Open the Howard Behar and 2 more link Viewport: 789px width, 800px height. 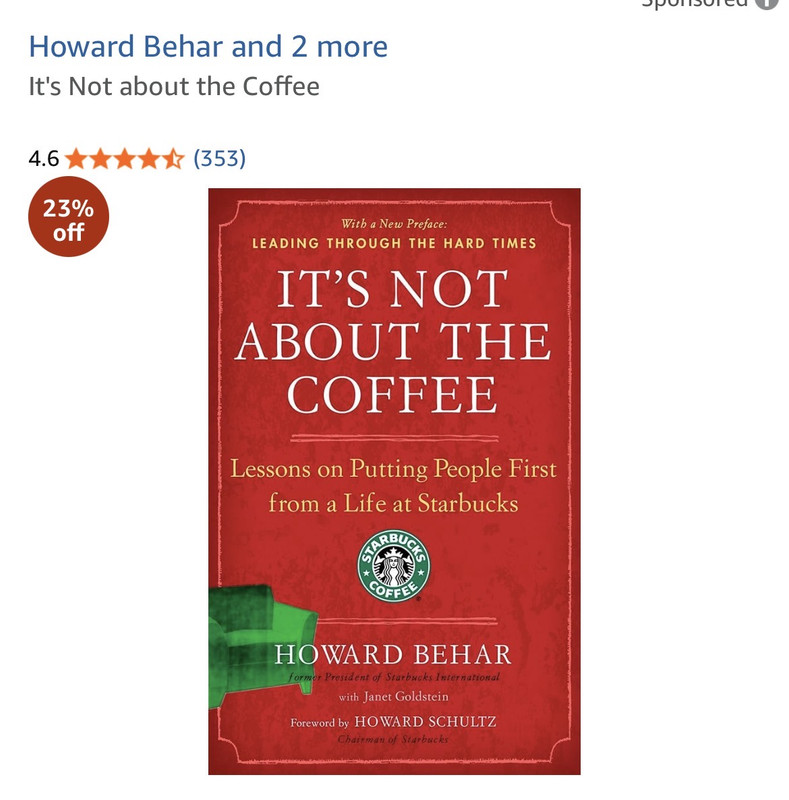point(208,46)
